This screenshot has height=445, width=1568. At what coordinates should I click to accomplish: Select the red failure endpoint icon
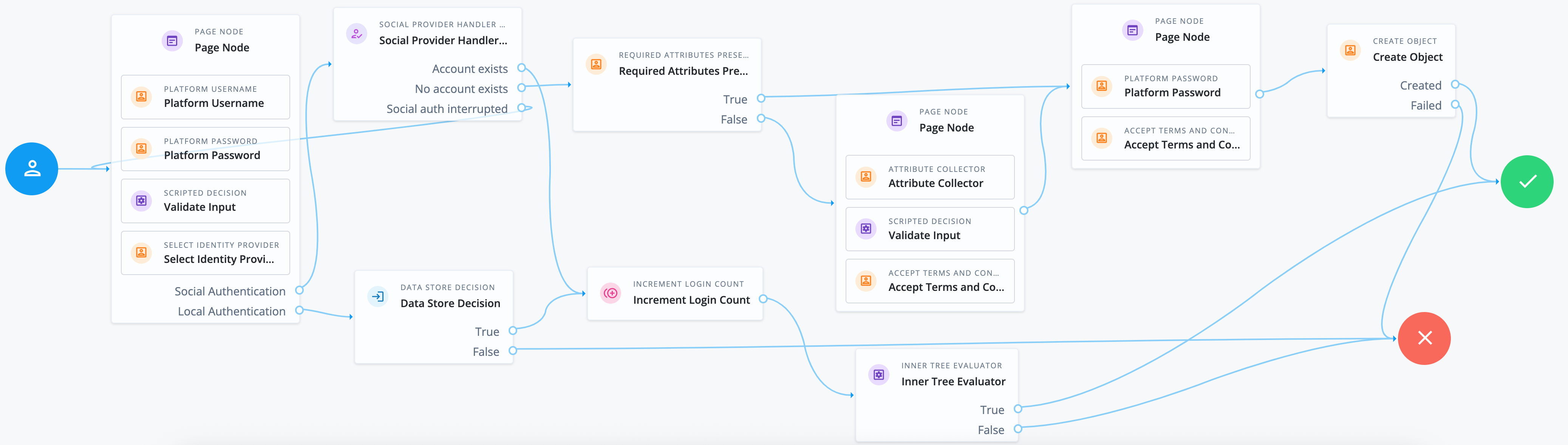(1424, 338)
